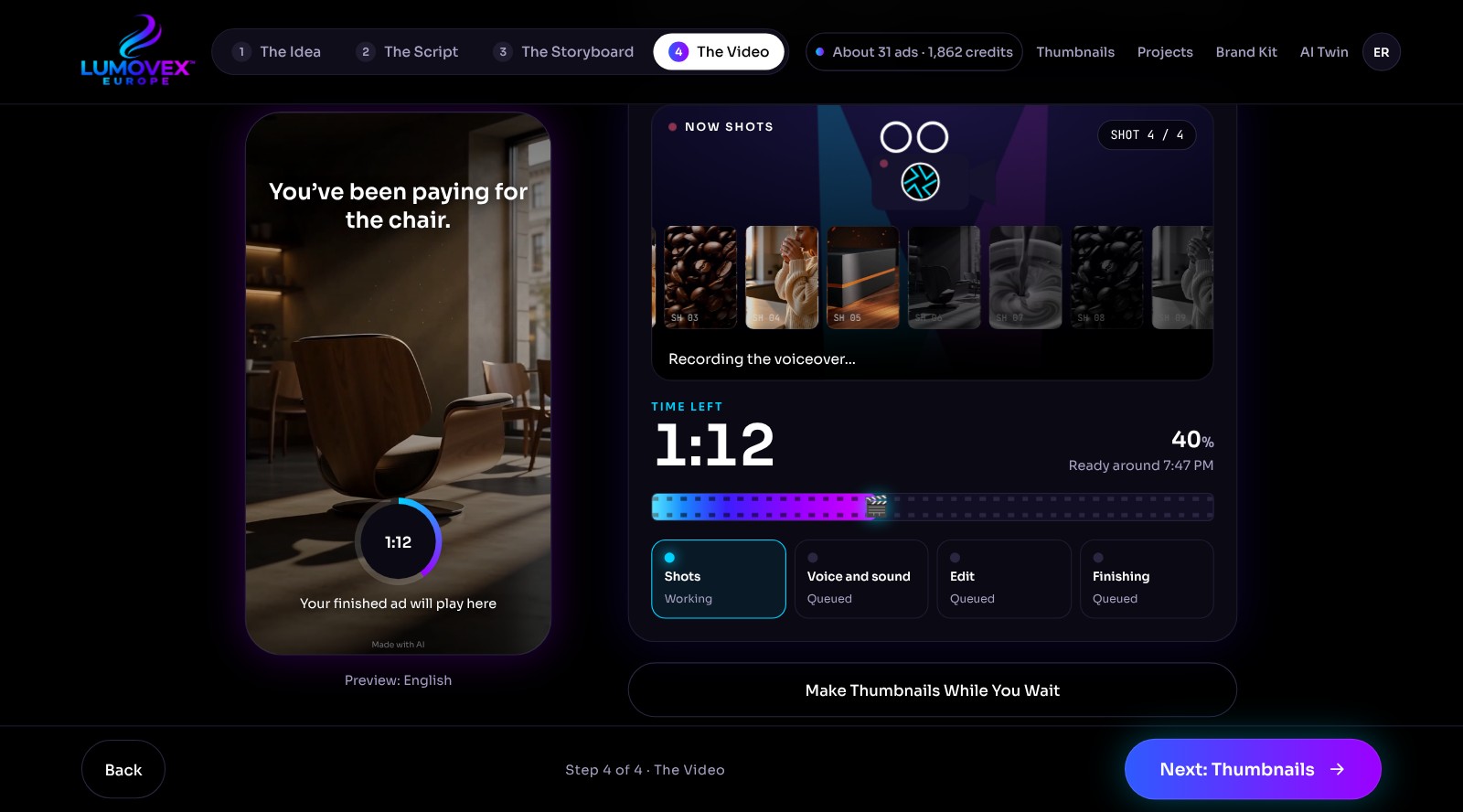Screen dimensions: 1463x812
Task: Select shot thumbnail SH 04
Action: click(x=782, y=277)
